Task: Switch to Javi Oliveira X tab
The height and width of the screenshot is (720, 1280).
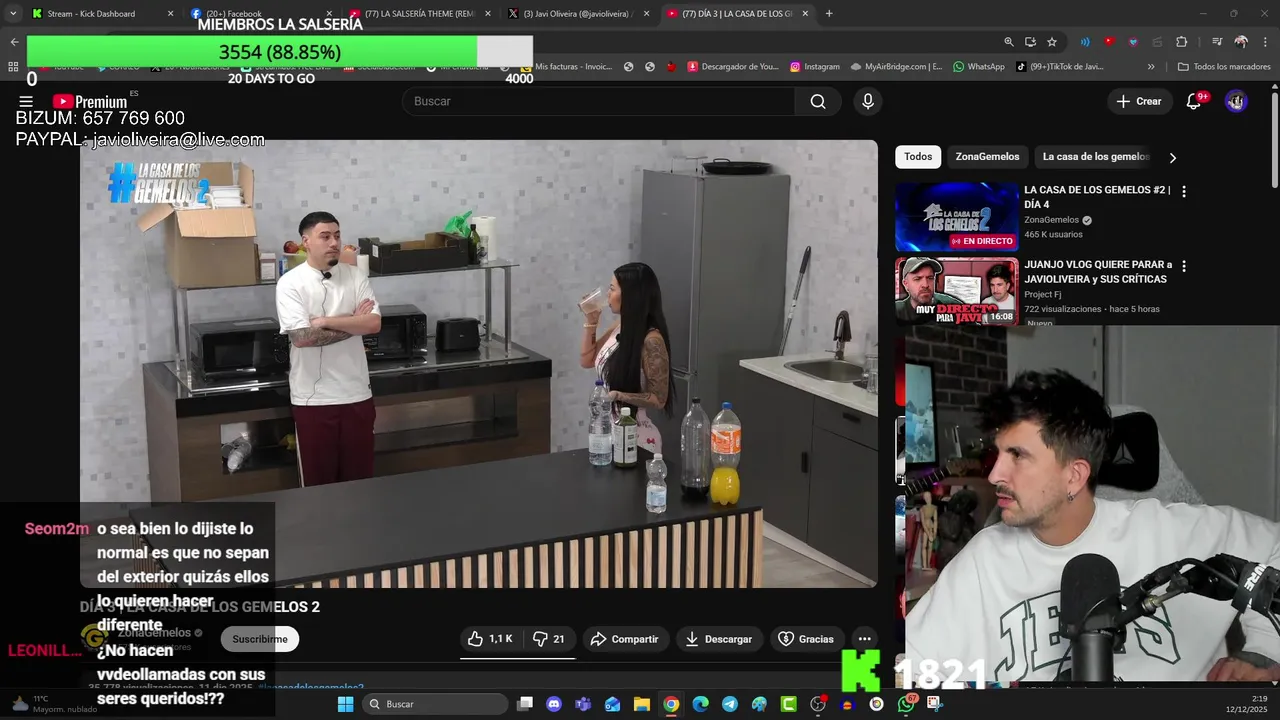Action: (x=579, y=14)
